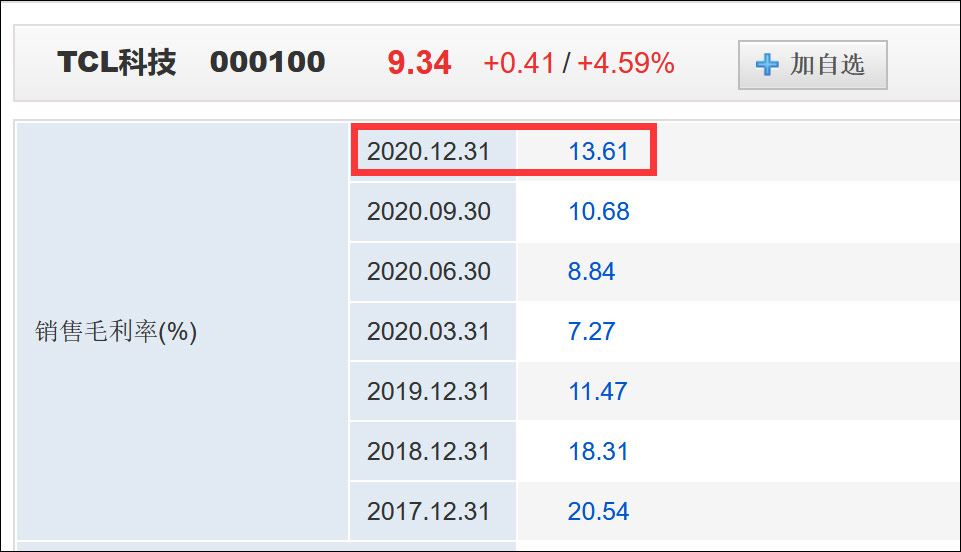Click the date cell 2018.12.31
The image size is (961, 552).
pyautogui.click(x=433, y=451)
